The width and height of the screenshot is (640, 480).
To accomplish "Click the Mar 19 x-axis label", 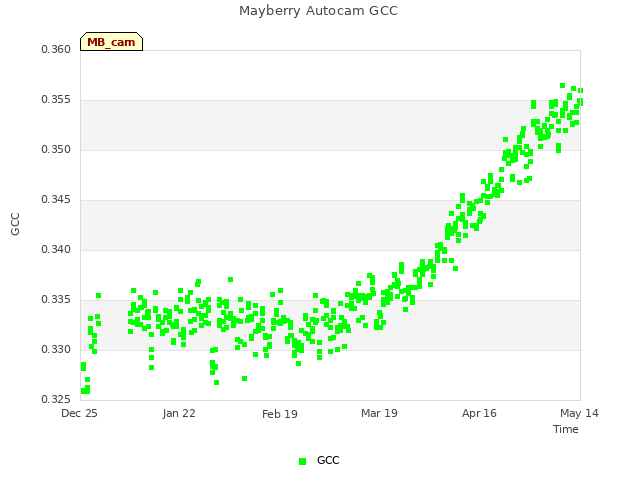I will click(379, 413).
